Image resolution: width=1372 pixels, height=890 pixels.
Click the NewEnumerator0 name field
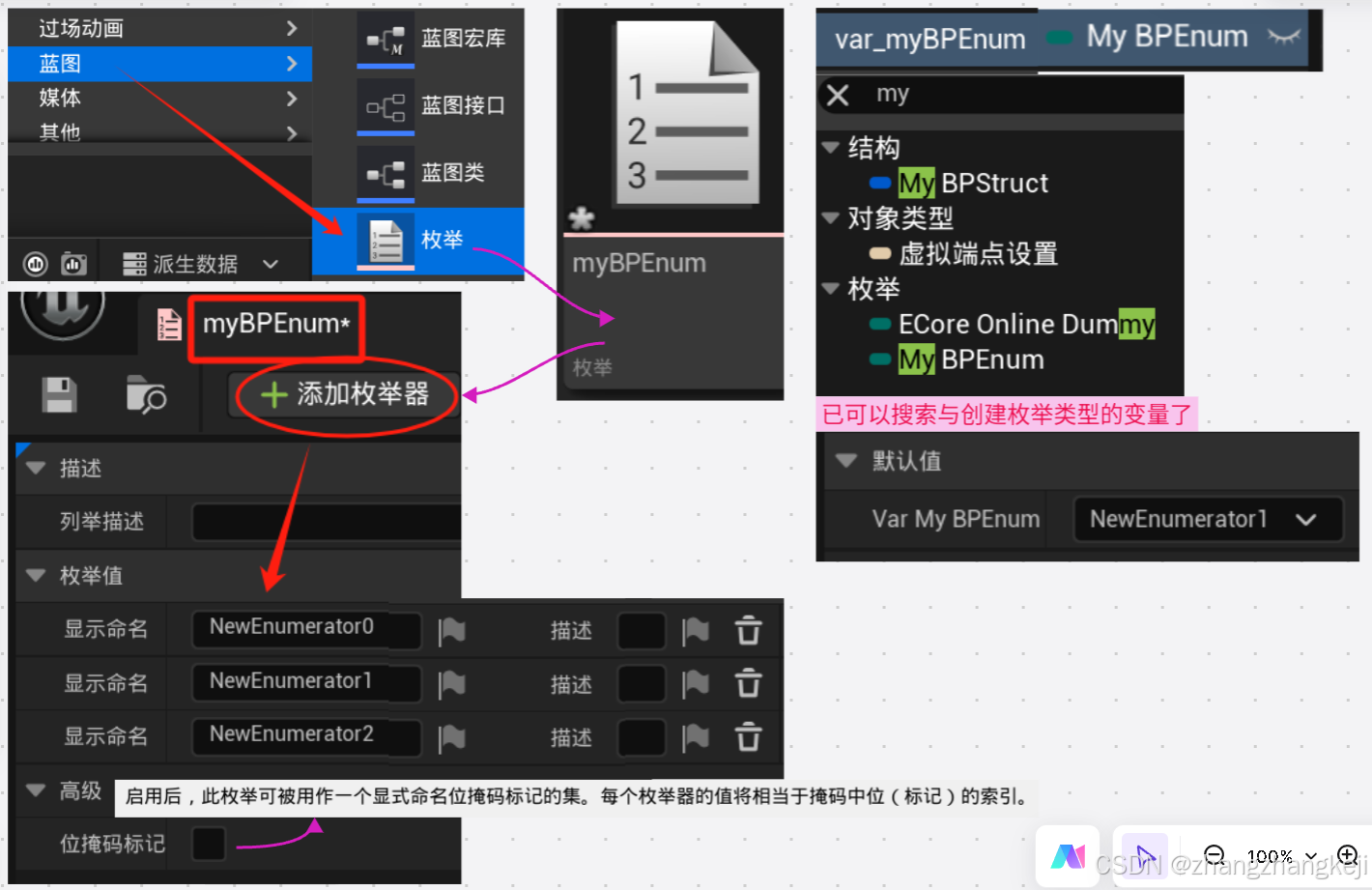[305, 630]
